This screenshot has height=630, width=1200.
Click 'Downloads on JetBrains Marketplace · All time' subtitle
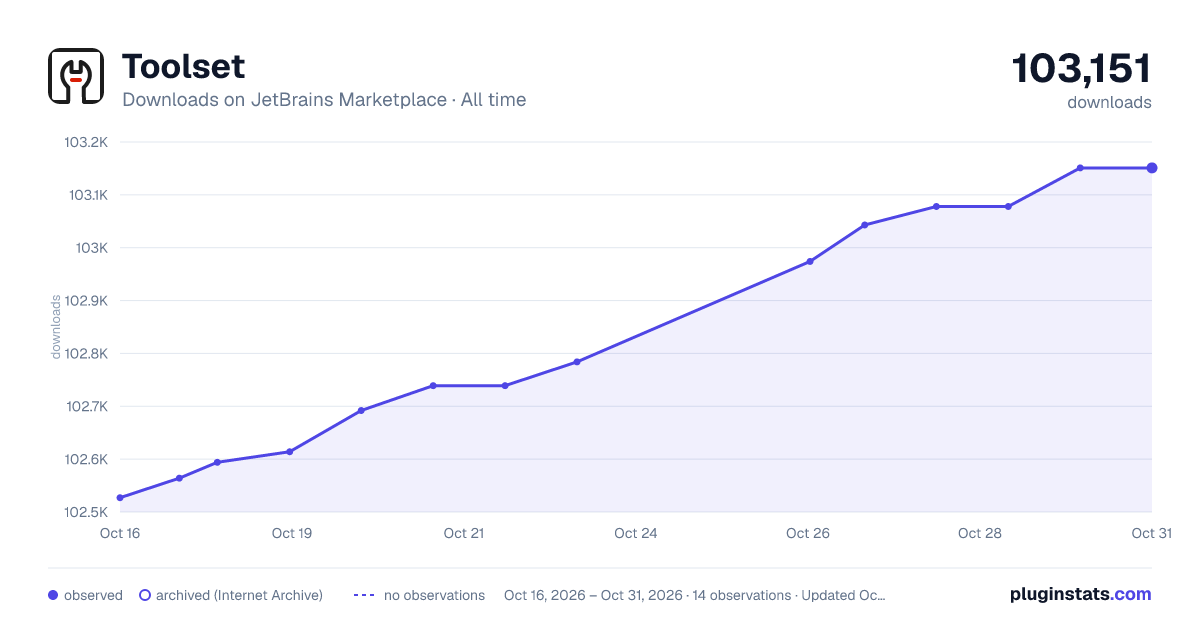coord(324,100)
